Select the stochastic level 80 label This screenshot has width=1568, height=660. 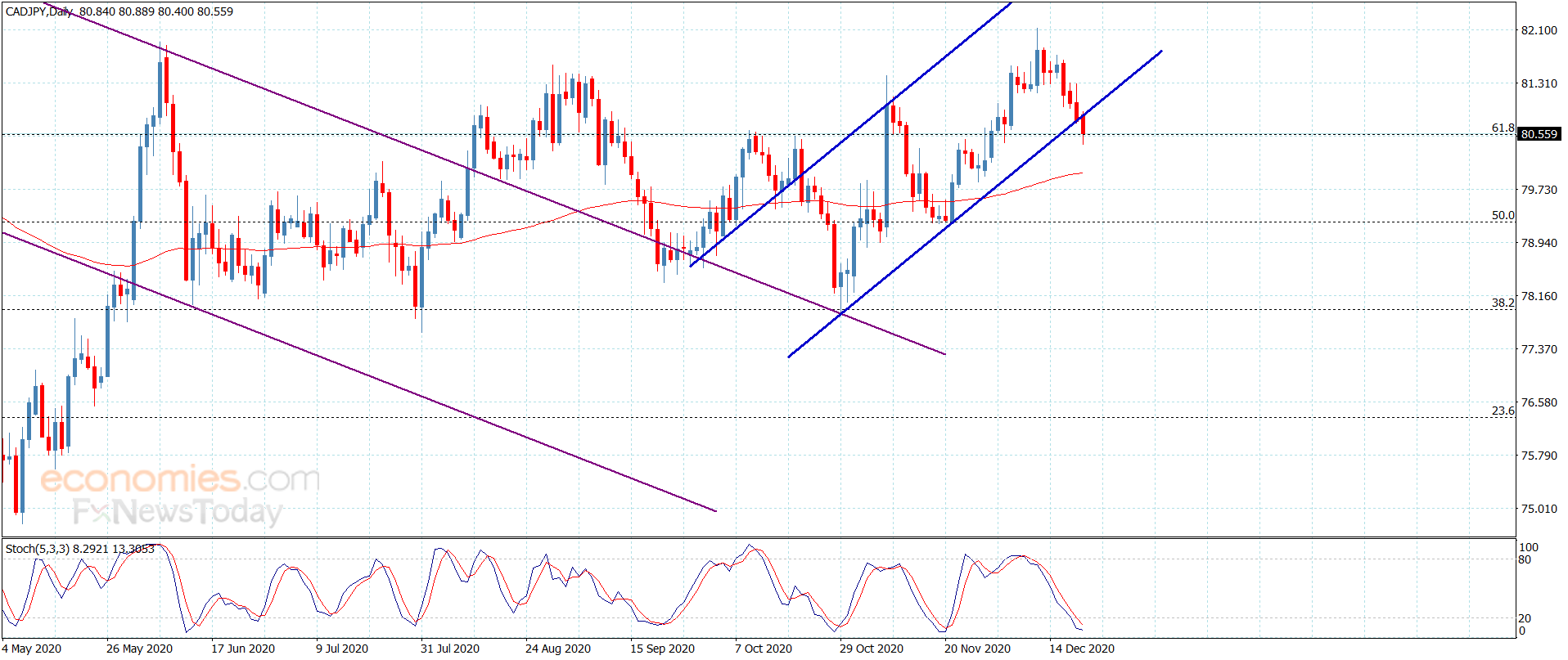[x=1525, y=560]
